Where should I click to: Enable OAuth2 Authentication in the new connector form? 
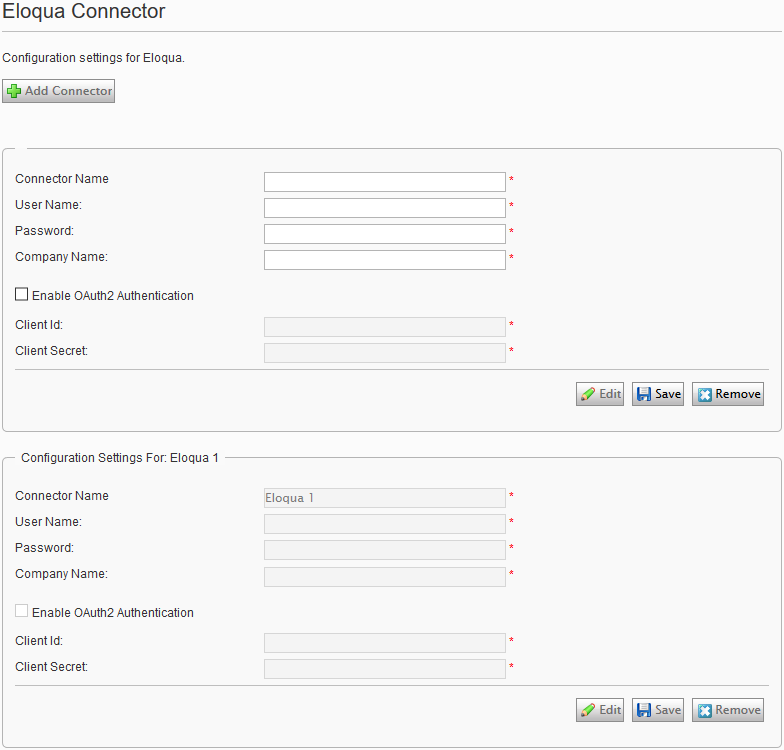tap(22, 294)
